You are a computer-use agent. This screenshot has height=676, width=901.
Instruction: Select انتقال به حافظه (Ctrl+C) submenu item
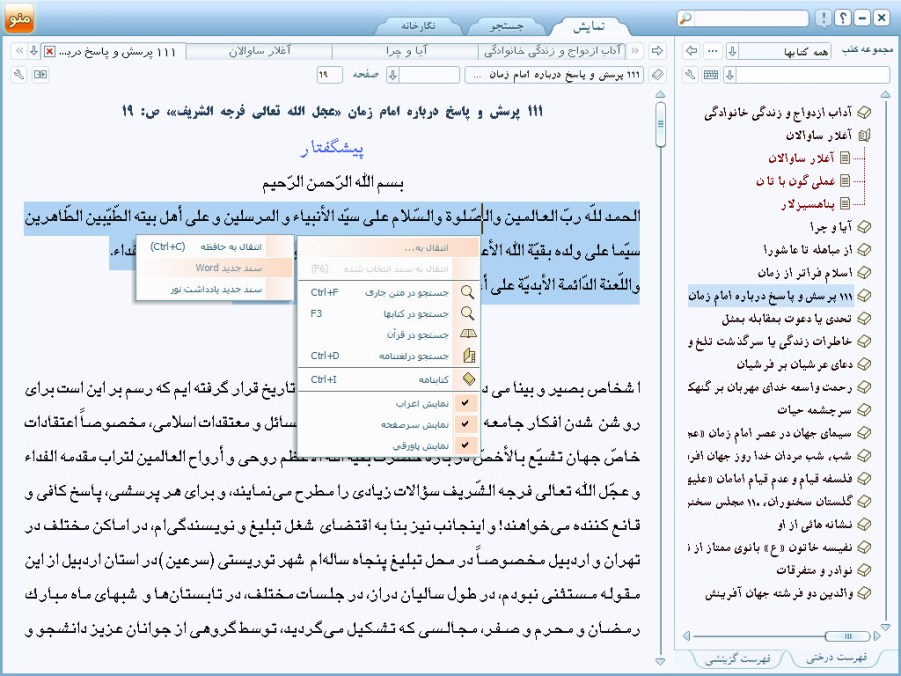click(x=214, y=247)
